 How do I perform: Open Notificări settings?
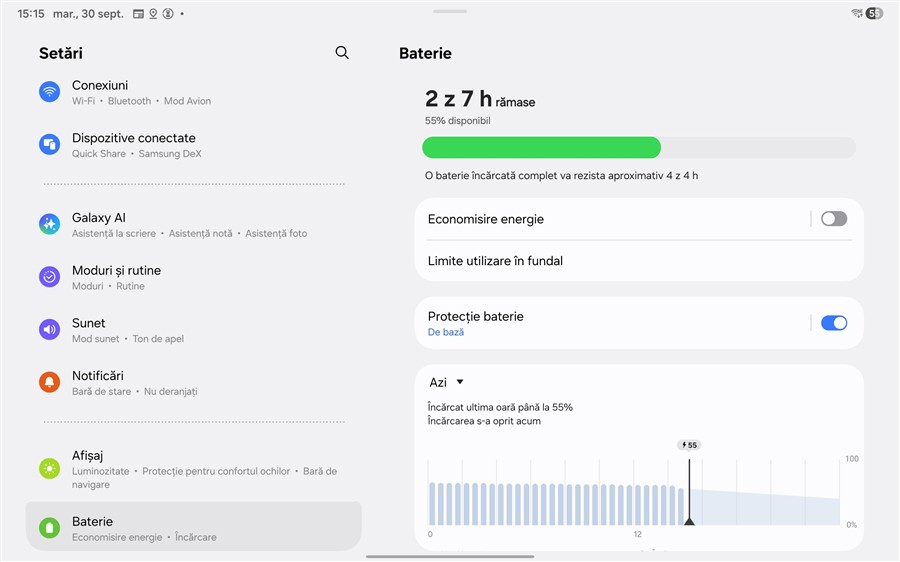point(193,382)
